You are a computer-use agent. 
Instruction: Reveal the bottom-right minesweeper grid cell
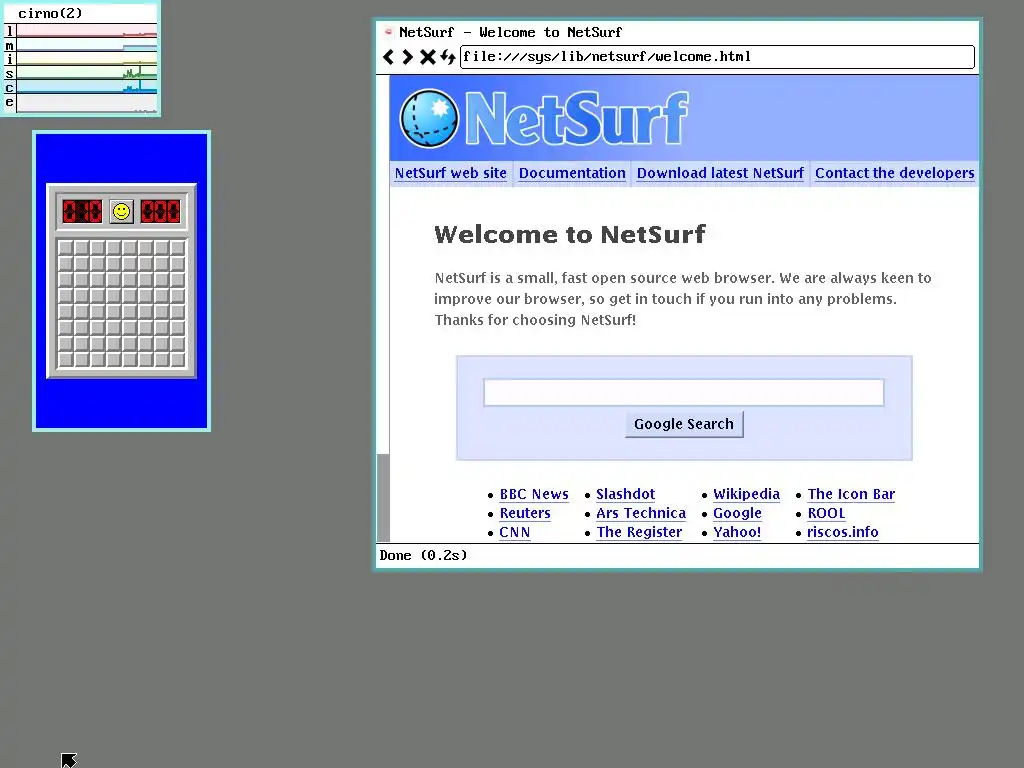click(x=178, y=359)
